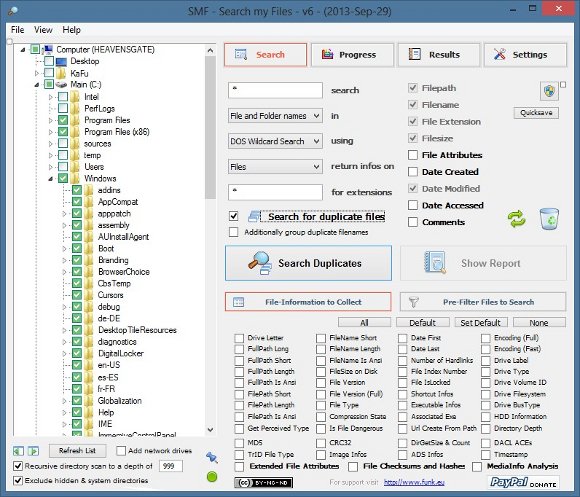Click the Creative Commons license badge
This screenshot has height=497, width=580.
(263, 483)
